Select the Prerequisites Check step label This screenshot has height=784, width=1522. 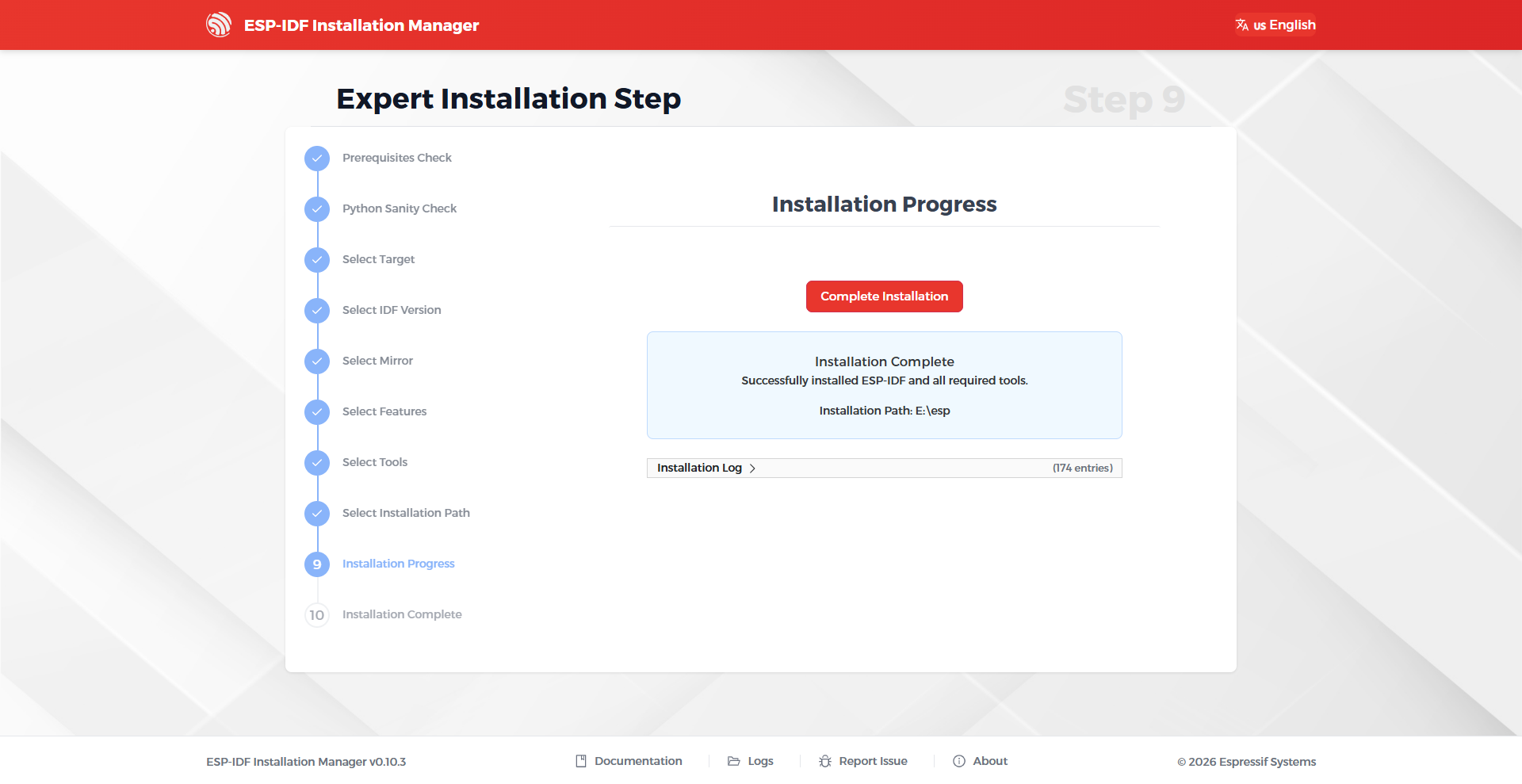click(397, 158)
